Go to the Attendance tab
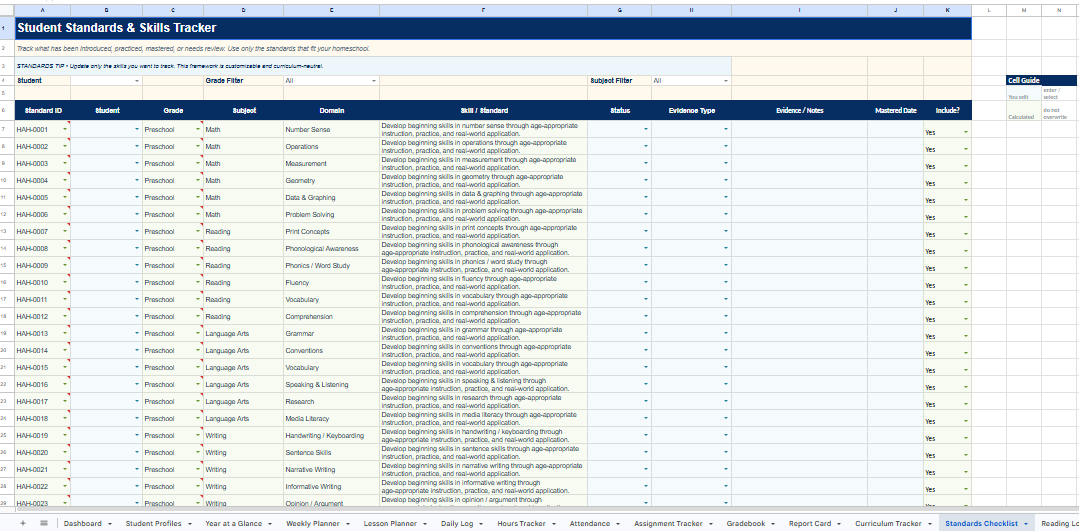This screenshot has height=531, width=1079. 594,523
